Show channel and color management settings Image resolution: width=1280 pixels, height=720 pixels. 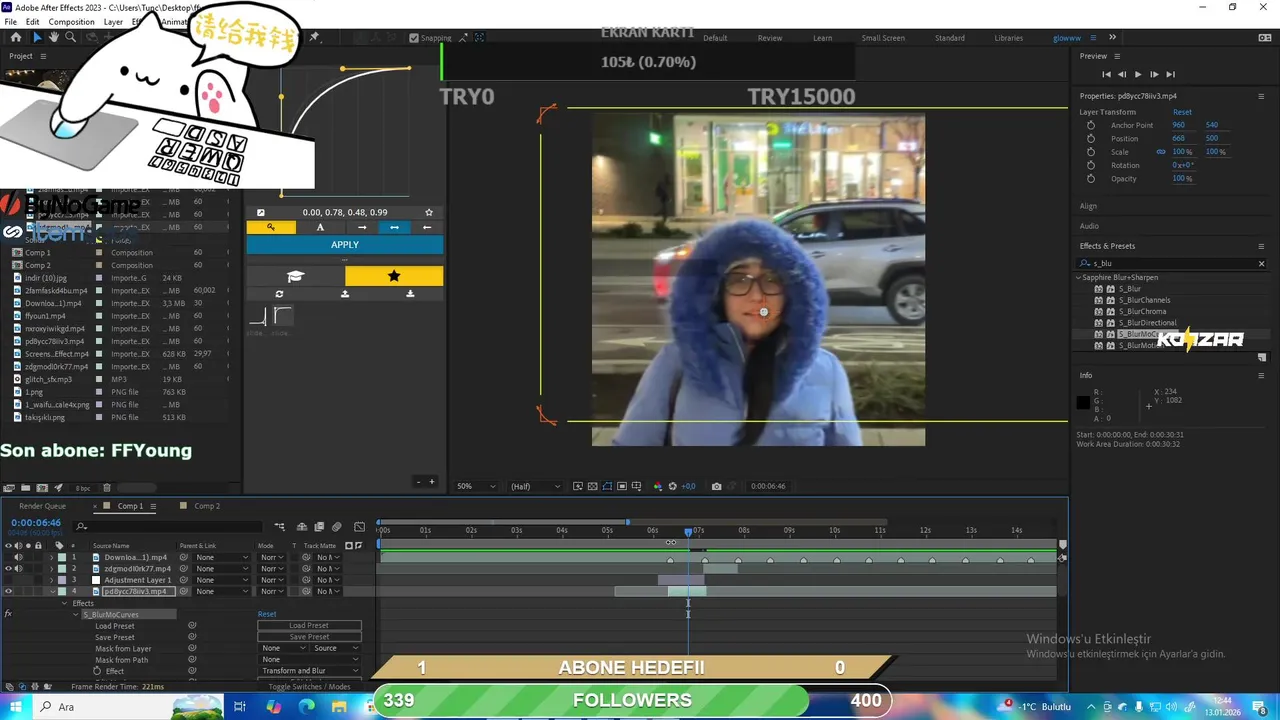(x=657, y=486)
